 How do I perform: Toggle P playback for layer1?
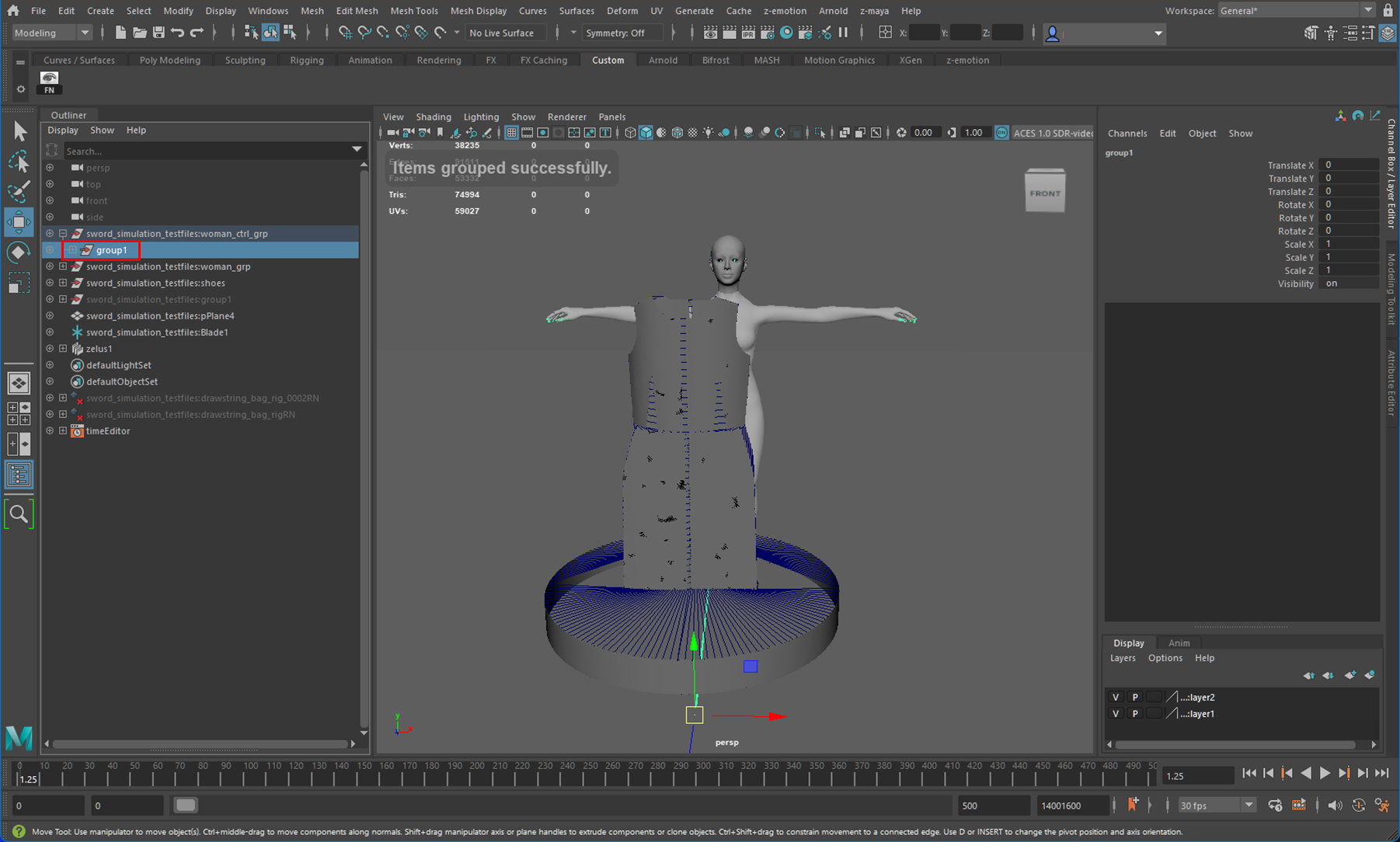(1135, 713)
